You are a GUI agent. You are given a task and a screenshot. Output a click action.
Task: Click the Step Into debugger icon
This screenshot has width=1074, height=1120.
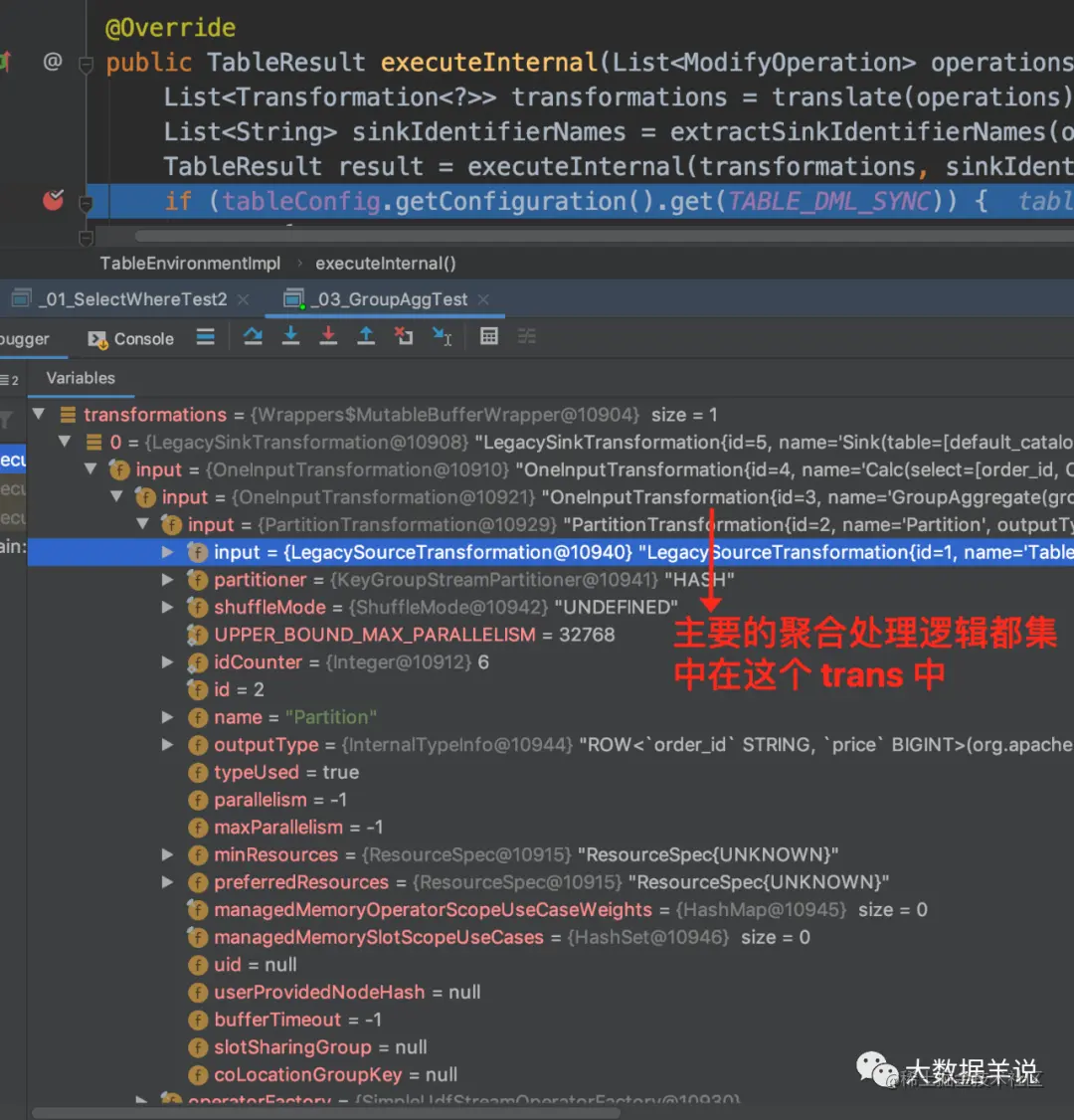pos(290,336)
